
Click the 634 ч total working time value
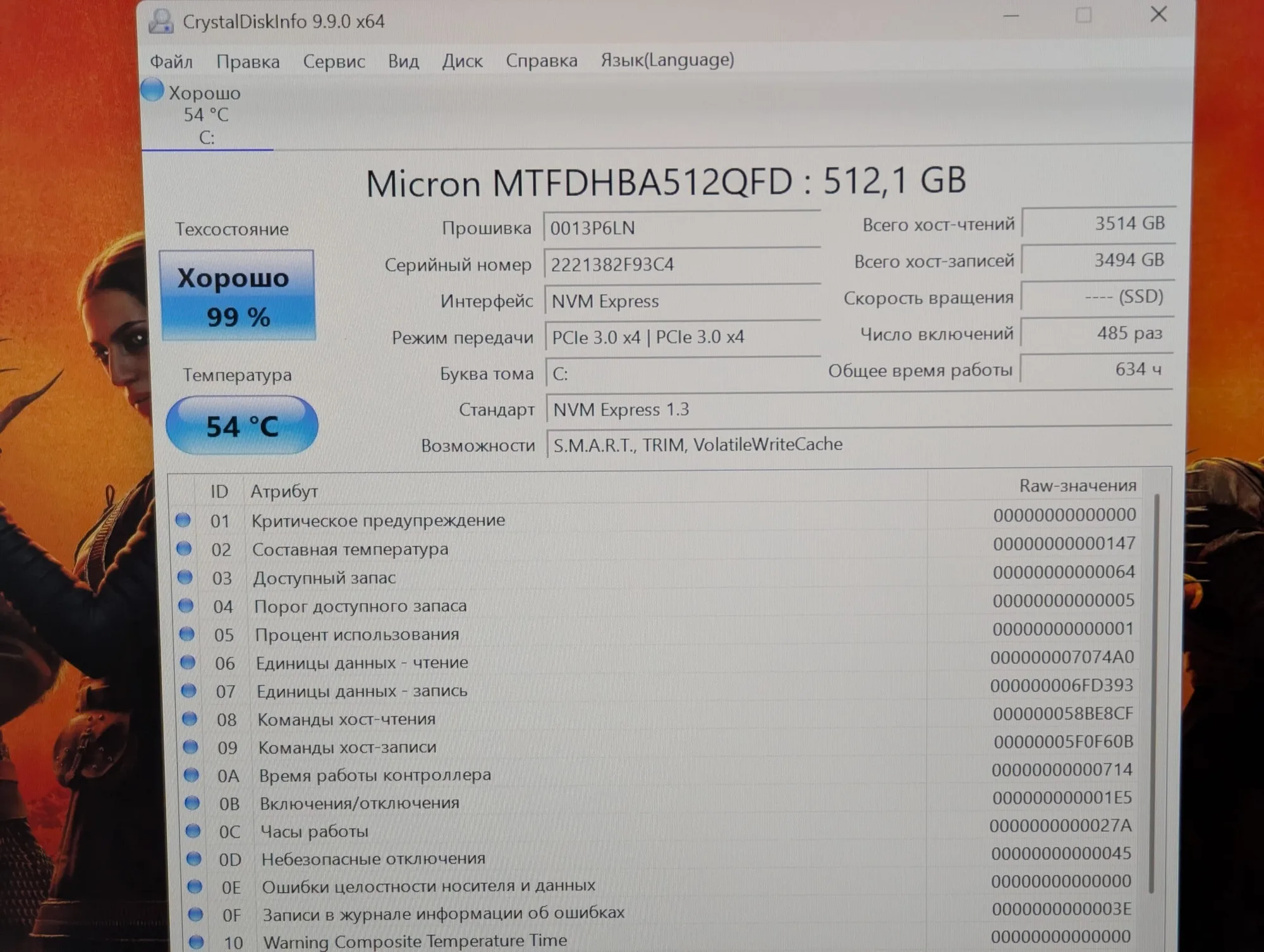tap(1097, 369)
